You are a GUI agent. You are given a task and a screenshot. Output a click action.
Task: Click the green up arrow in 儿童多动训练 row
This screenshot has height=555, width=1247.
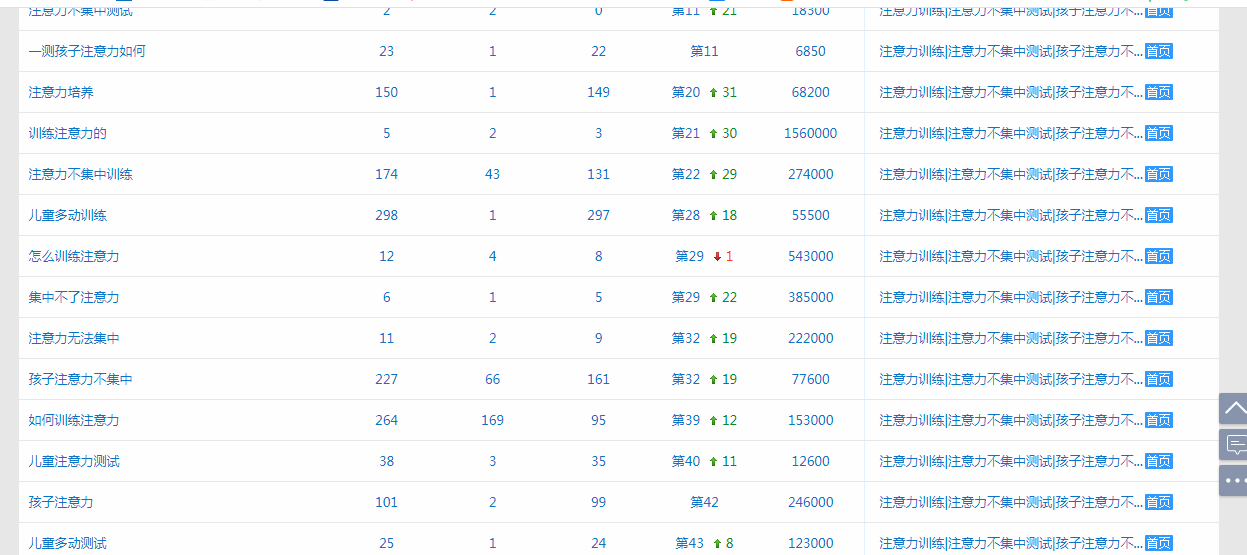[713, 215]
